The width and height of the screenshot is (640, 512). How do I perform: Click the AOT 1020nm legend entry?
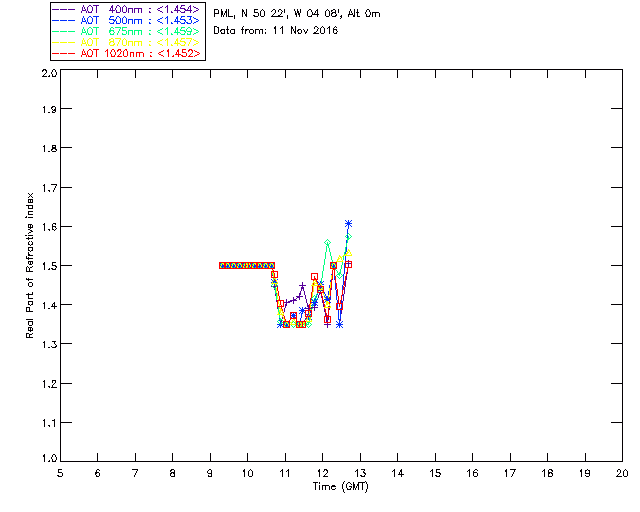pos(127,53)
